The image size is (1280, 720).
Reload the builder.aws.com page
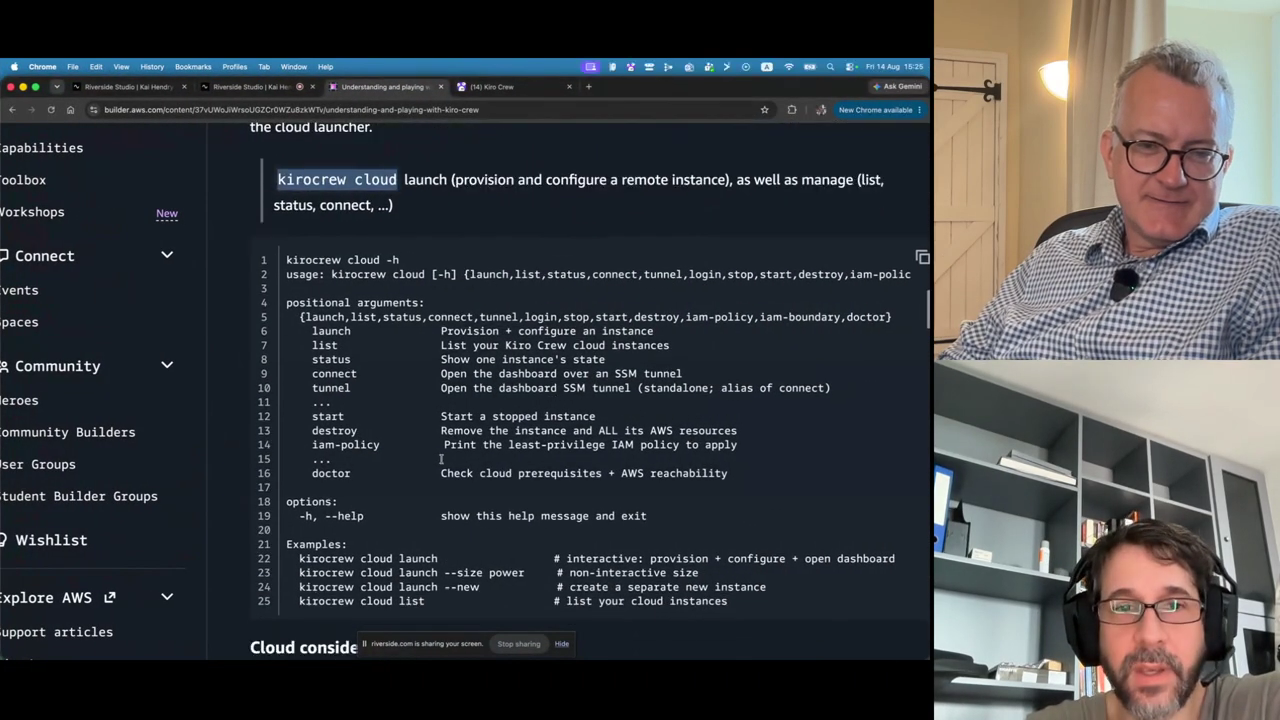[51, 110]
